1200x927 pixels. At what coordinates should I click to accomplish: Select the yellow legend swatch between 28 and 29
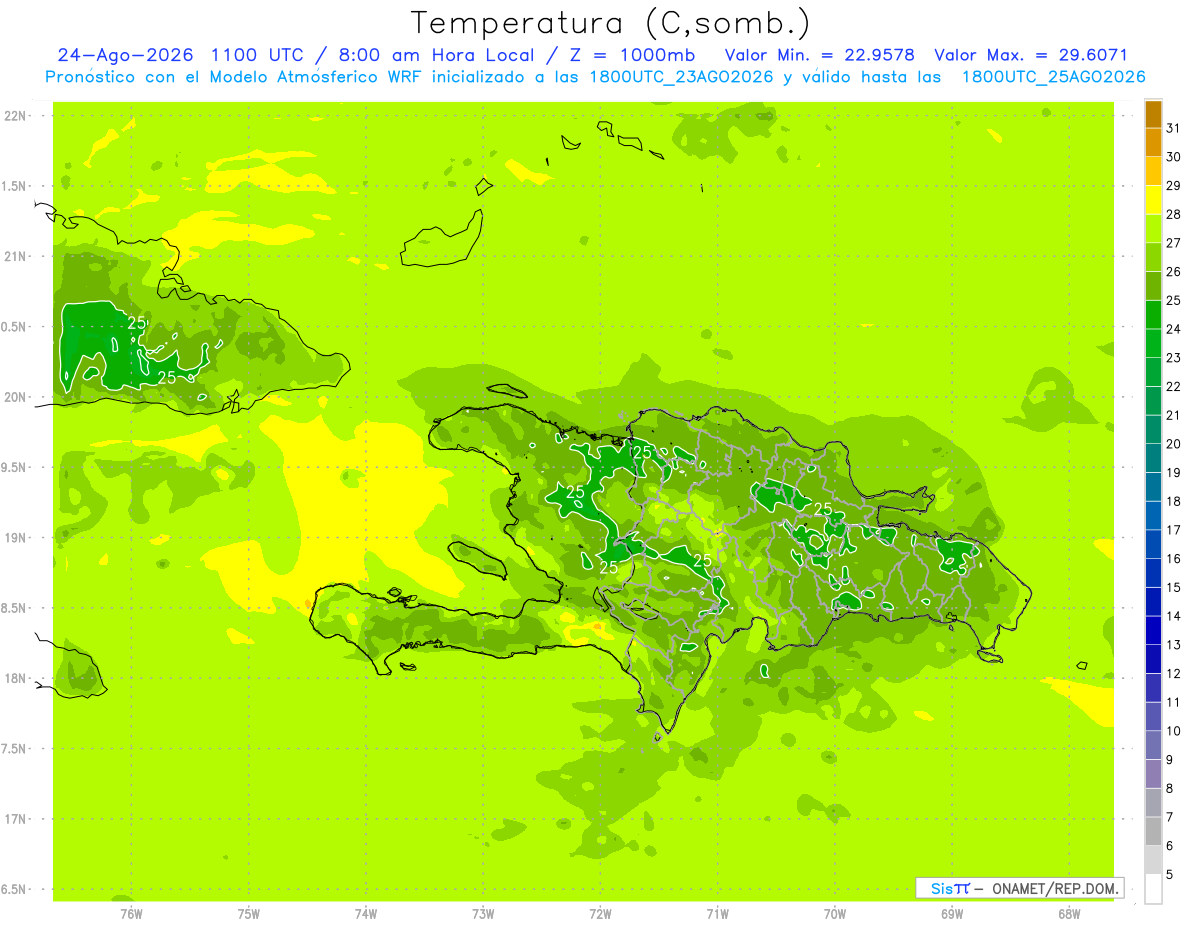[x=1153, y=200]
